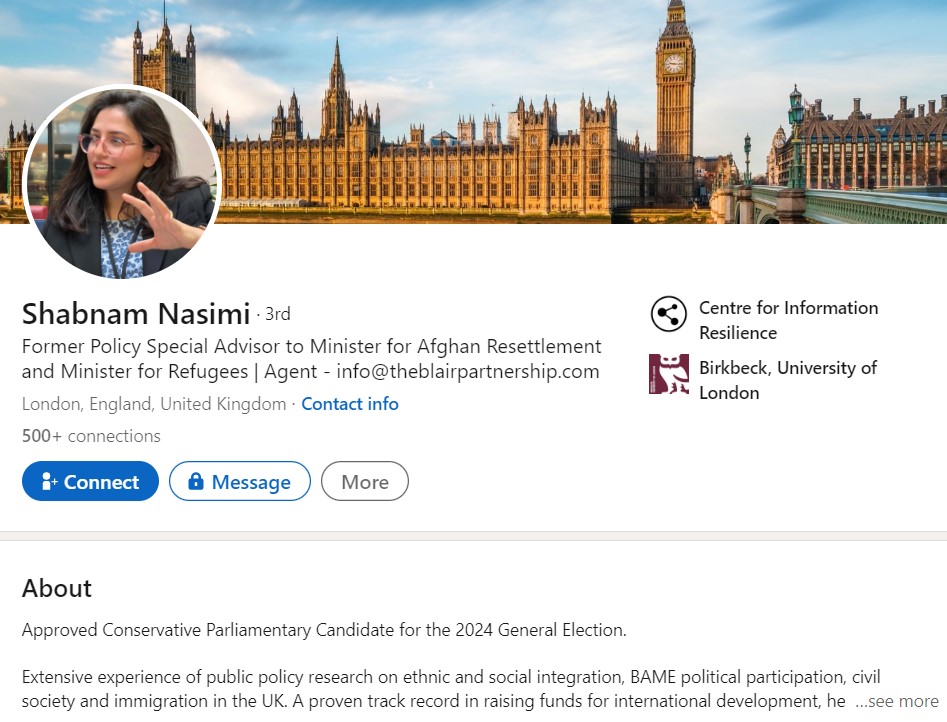The image size is (947, 722).
Task: Click the London, England location text
Action: (154, 404)
